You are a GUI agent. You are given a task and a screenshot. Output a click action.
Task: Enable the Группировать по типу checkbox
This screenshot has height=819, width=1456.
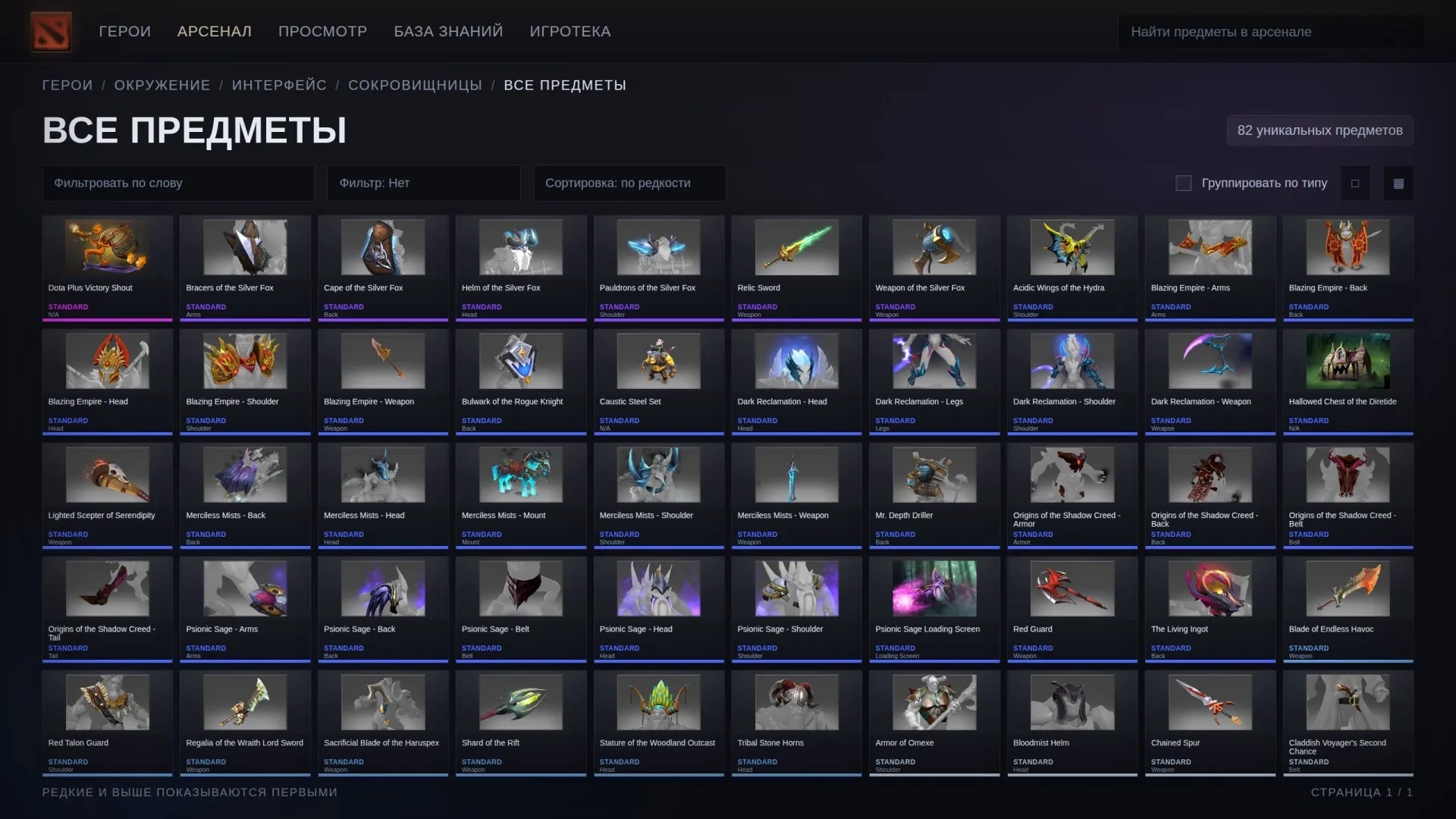click(x=1183, y=183)
